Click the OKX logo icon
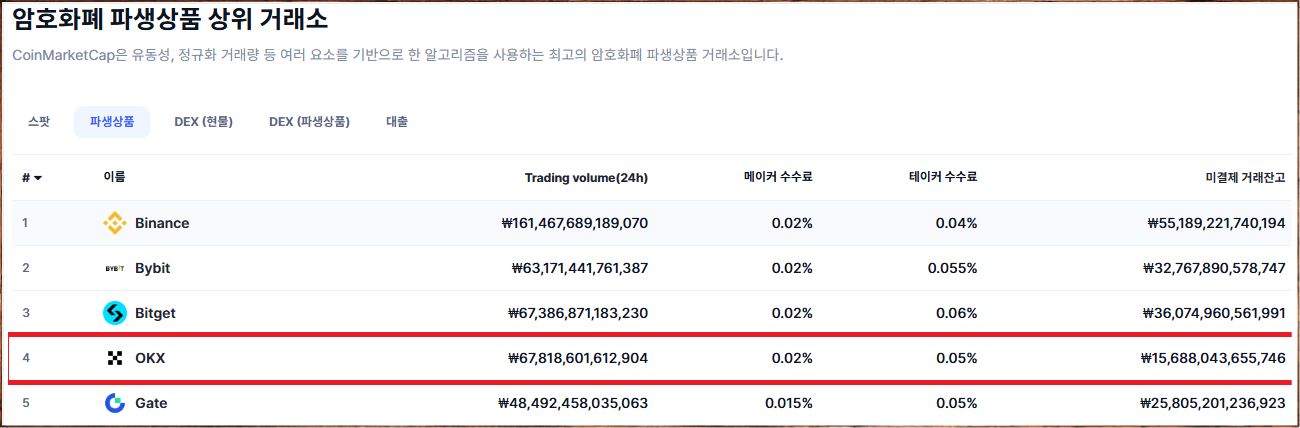This screenshot has height=428, width=1300. [x=115, y=358]
